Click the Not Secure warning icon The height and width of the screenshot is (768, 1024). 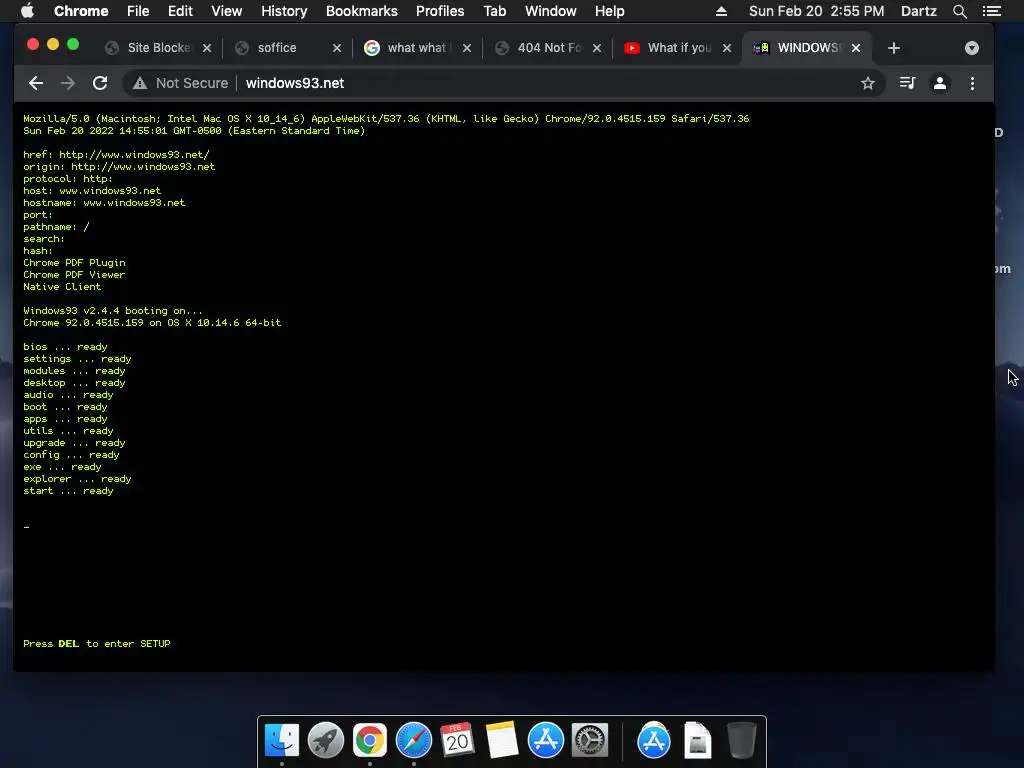(140, 83)
